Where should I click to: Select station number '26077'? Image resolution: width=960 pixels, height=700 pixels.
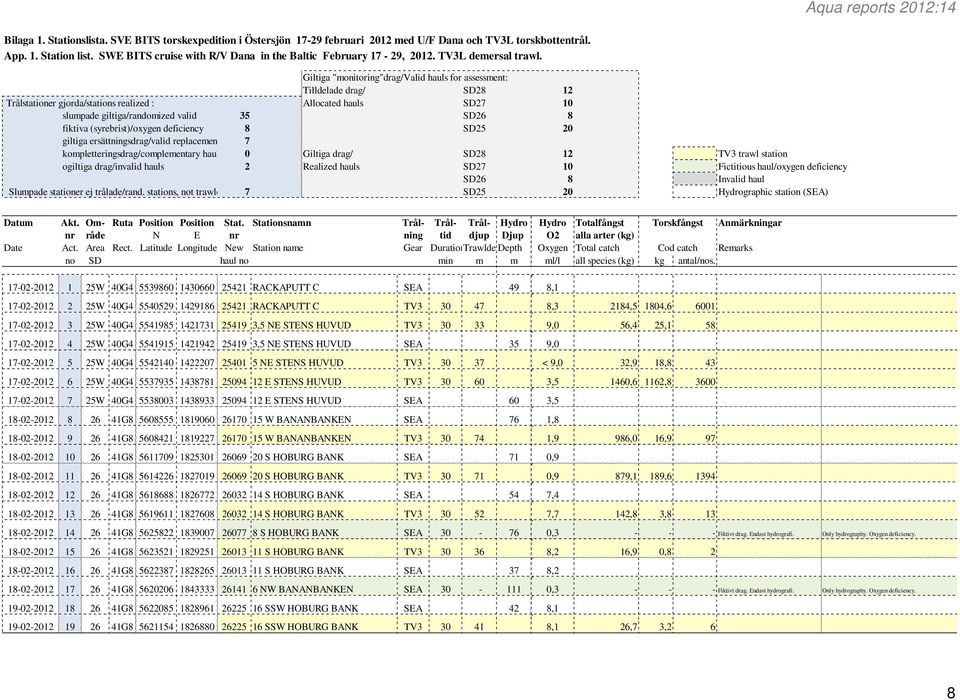click(234, 533)
